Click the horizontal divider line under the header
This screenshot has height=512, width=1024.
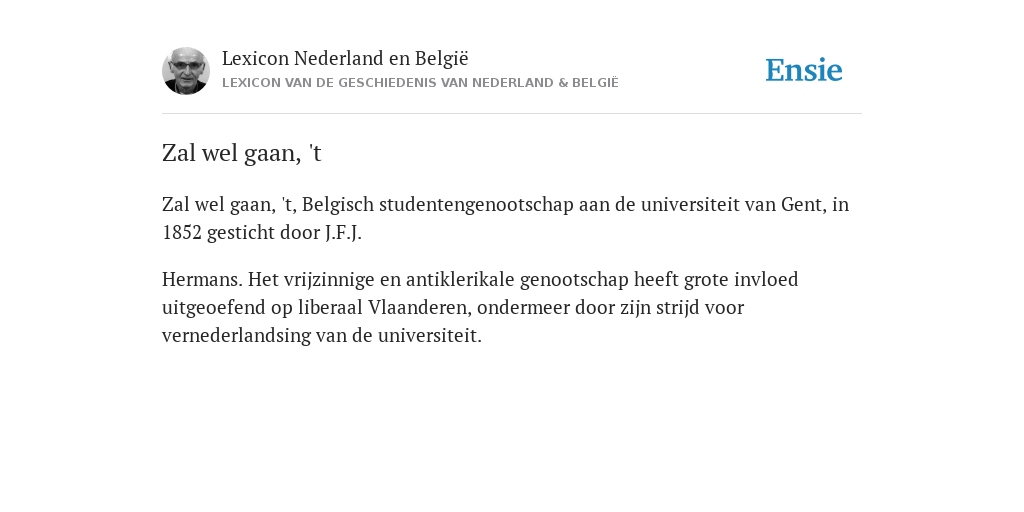click(512, 114)
